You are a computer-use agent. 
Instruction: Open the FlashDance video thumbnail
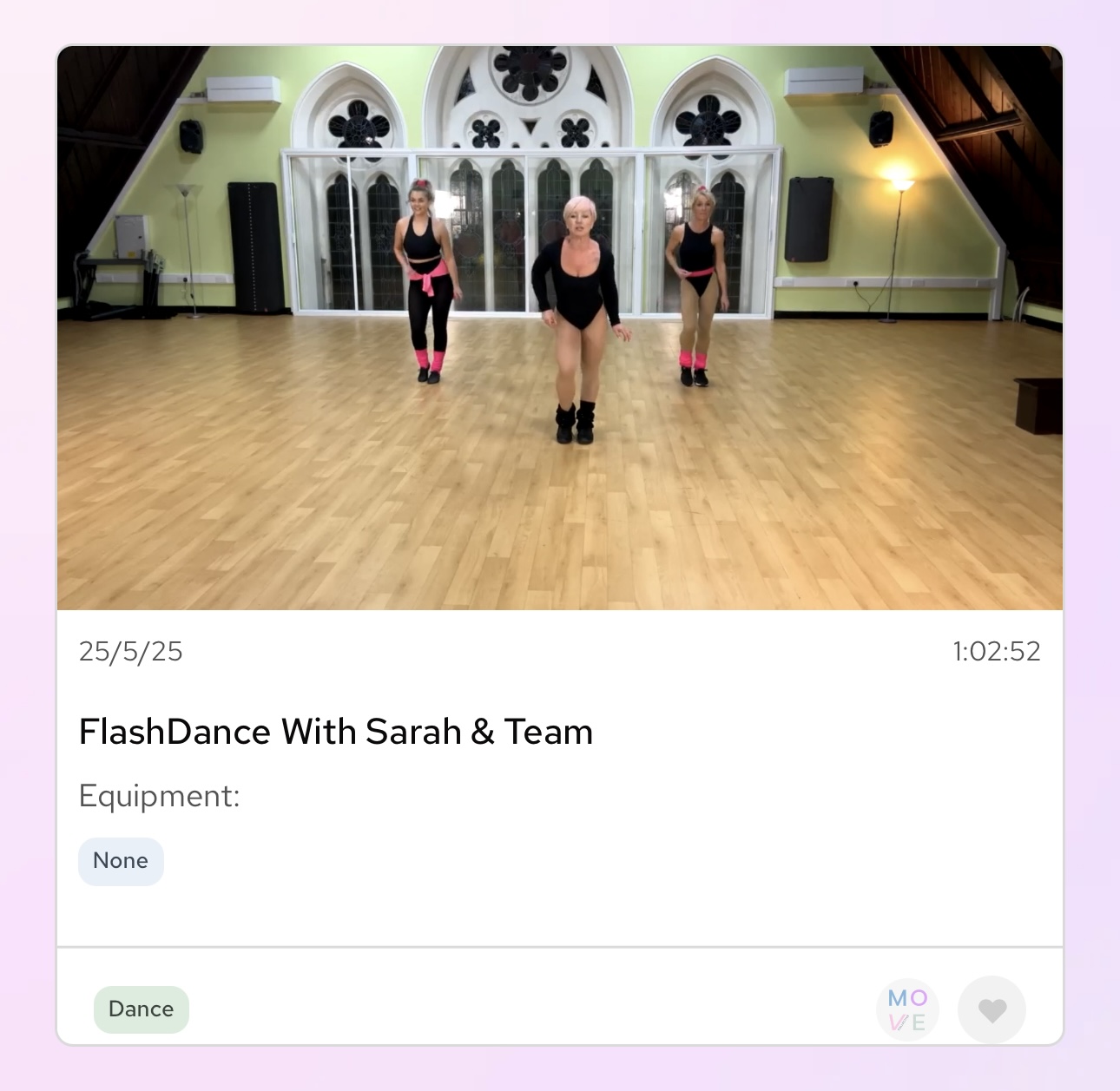tap(560, 328)
